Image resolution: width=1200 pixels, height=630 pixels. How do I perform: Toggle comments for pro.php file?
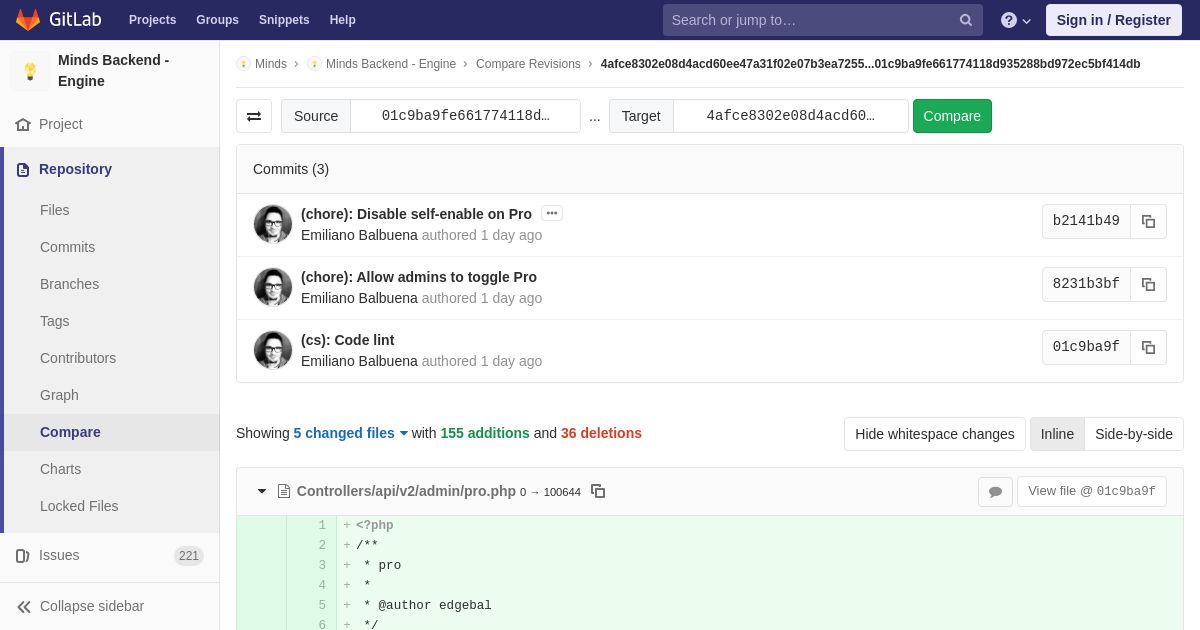point(995,492)
